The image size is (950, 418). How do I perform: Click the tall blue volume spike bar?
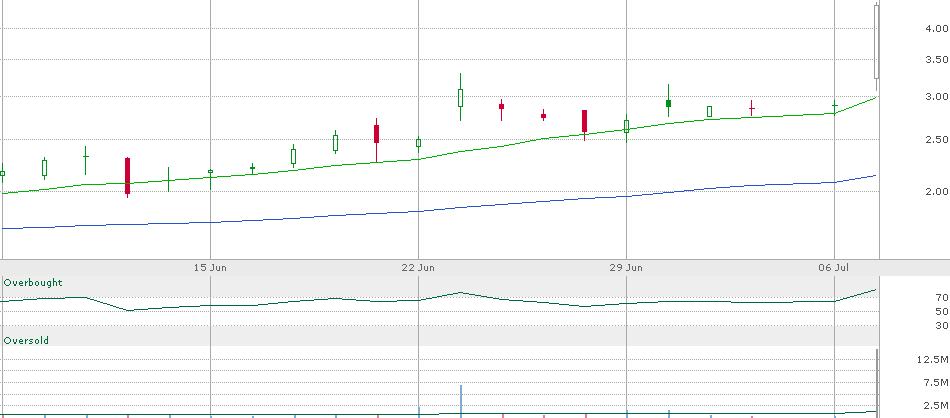pos(460,400)
